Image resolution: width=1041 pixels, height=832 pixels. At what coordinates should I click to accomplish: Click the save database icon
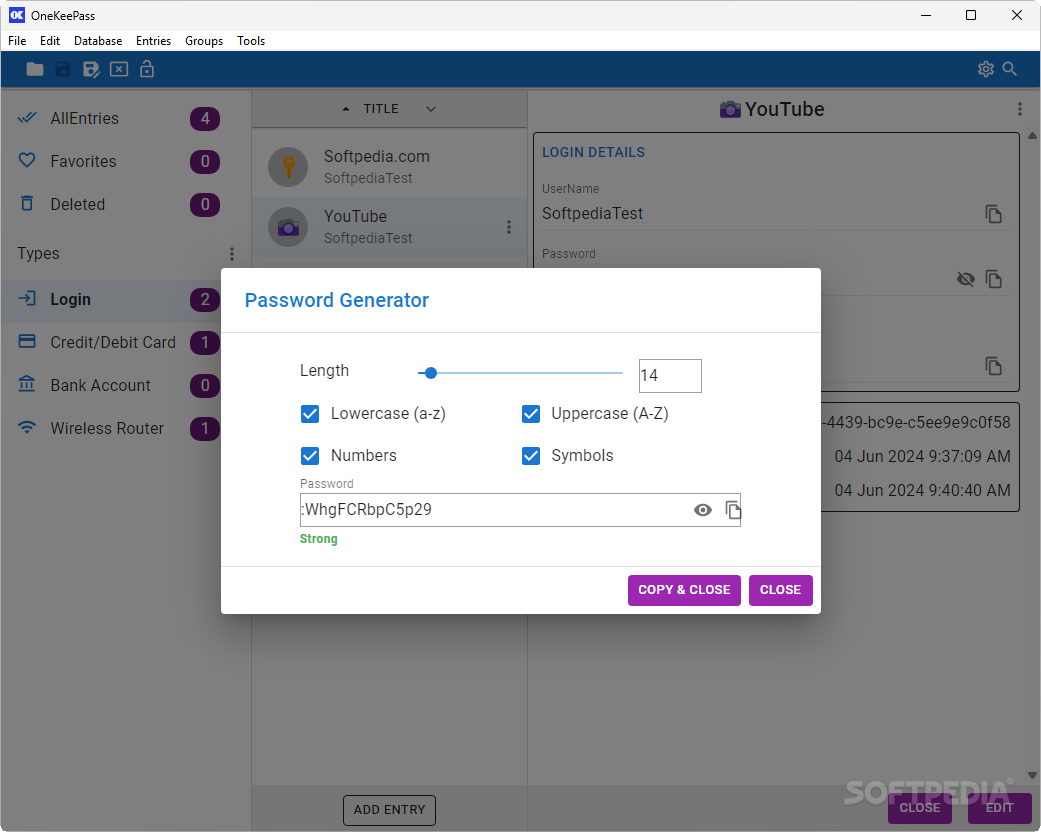(x=62, y=69)
